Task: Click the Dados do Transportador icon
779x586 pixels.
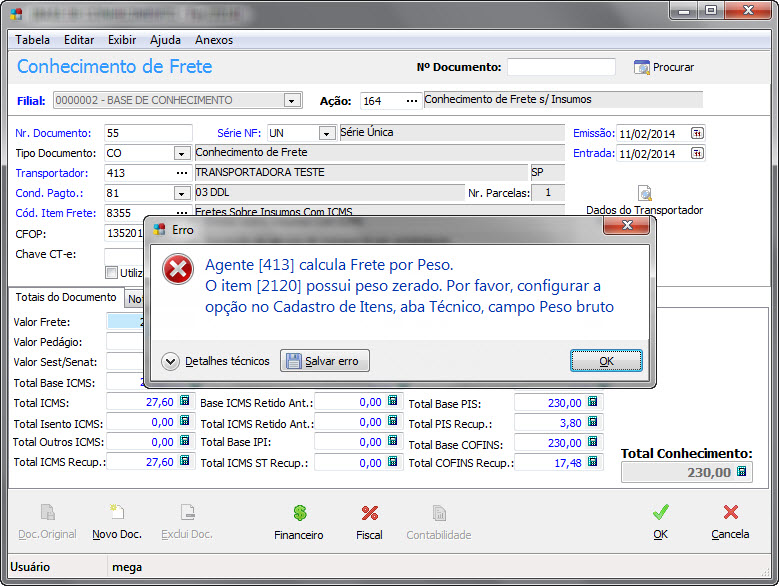Action: click(x=645, y=194)
